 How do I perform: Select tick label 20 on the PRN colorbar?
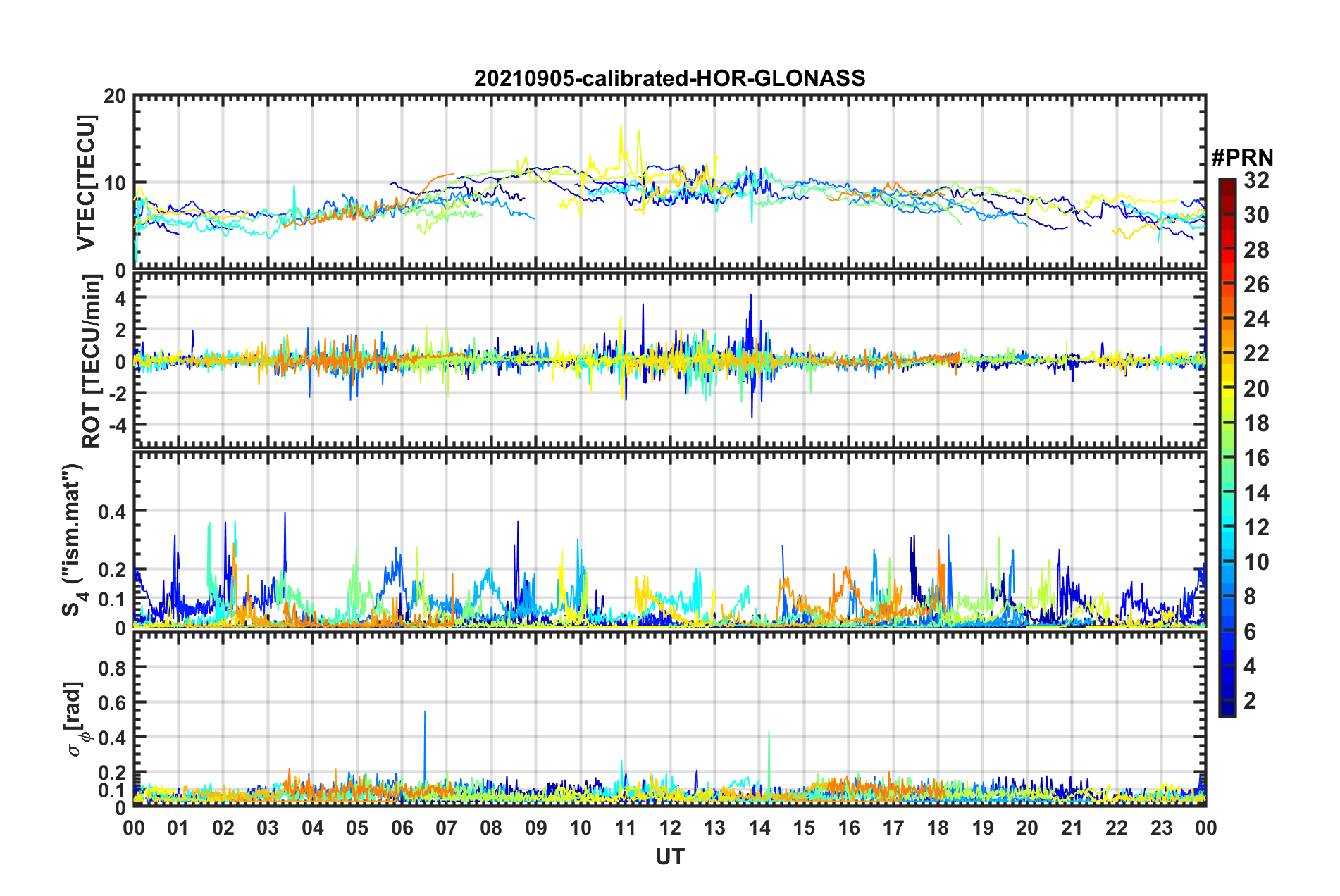1256,389
